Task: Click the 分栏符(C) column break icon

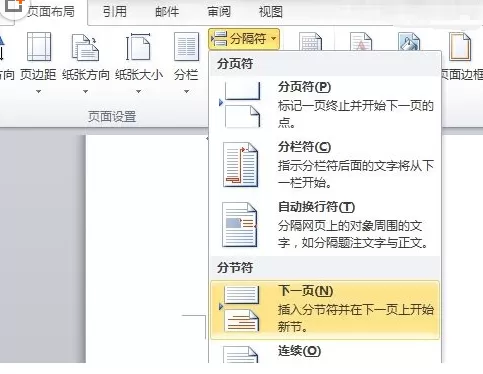Action: coord(240,165)
